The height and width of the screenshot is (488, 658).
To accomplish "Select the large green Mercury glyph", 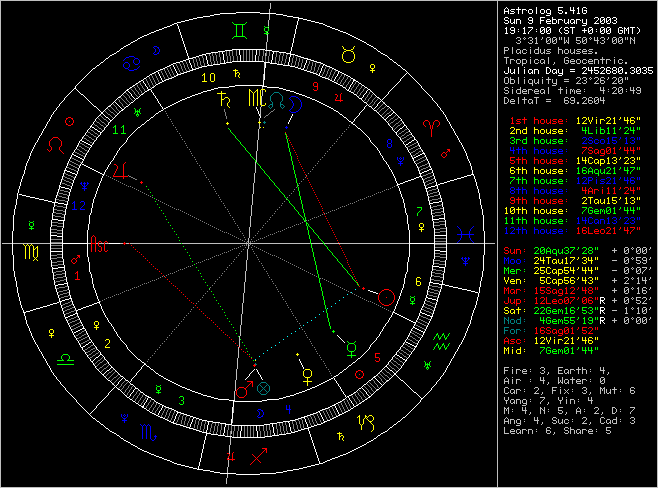I will point(352,350).
